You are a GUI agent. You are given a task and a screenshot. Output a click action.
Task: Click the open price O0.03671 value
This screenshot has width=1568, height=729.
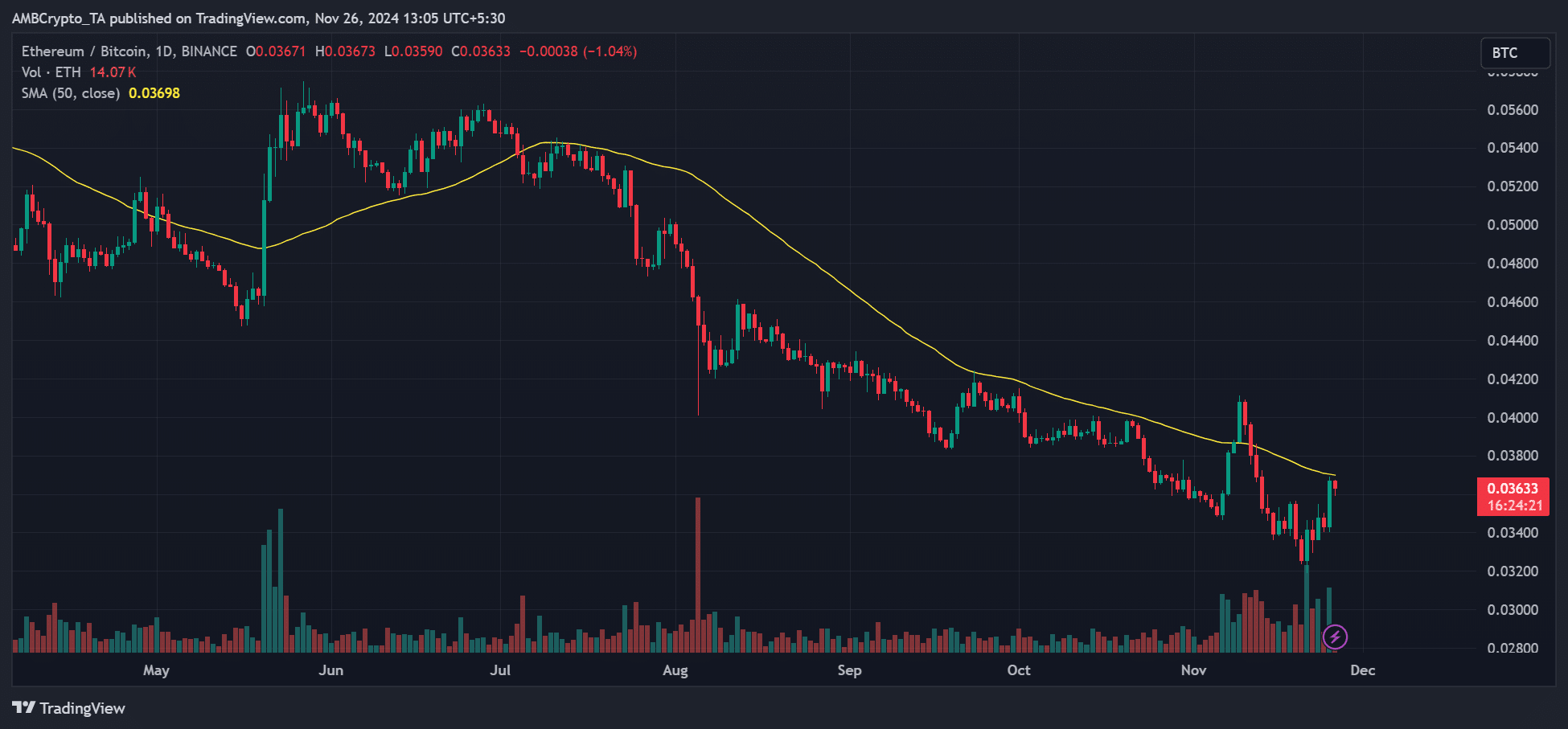[276, 51]
